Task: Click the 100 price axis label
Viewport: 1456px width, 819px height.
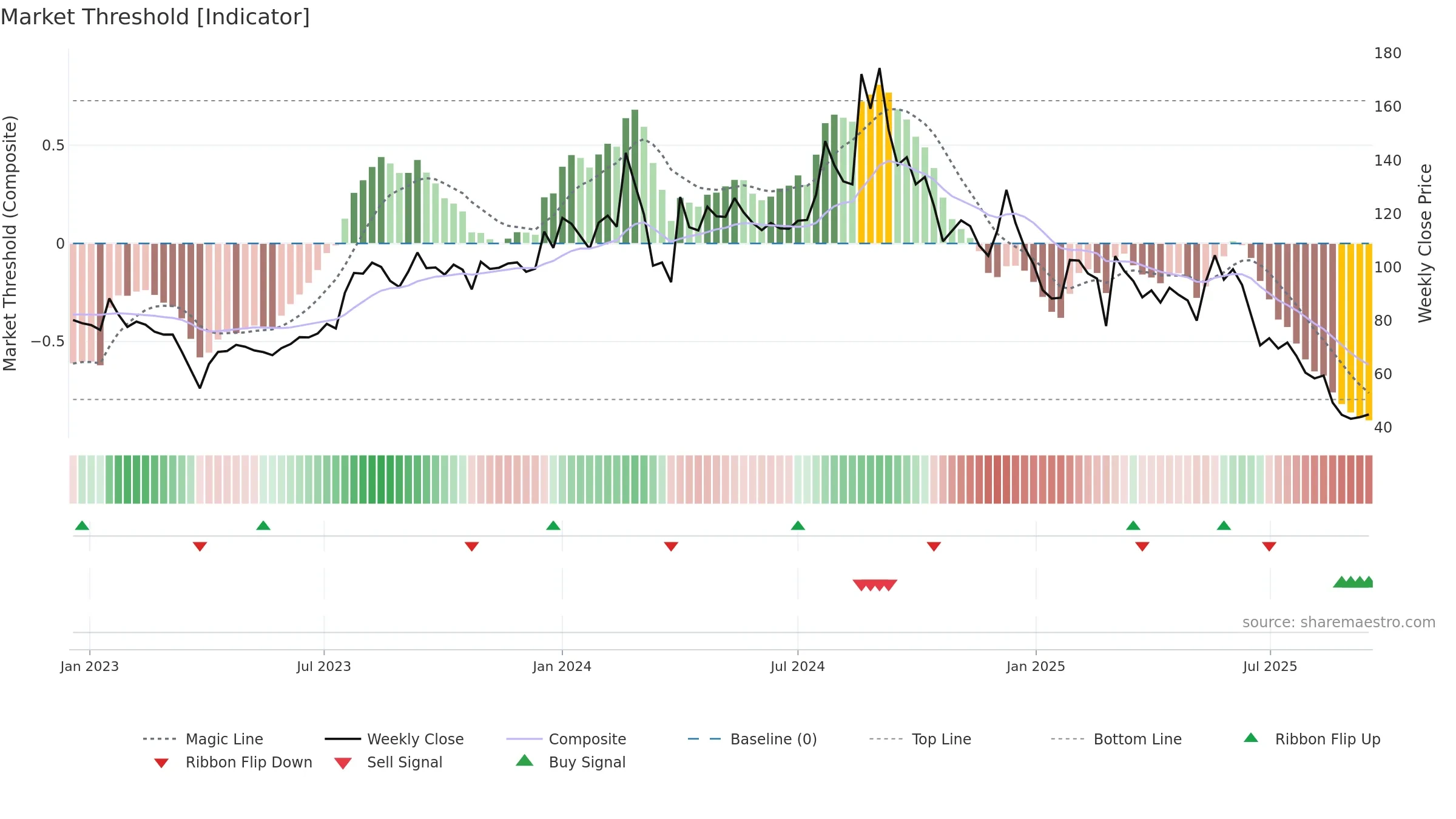Action: click(1387, 267)
